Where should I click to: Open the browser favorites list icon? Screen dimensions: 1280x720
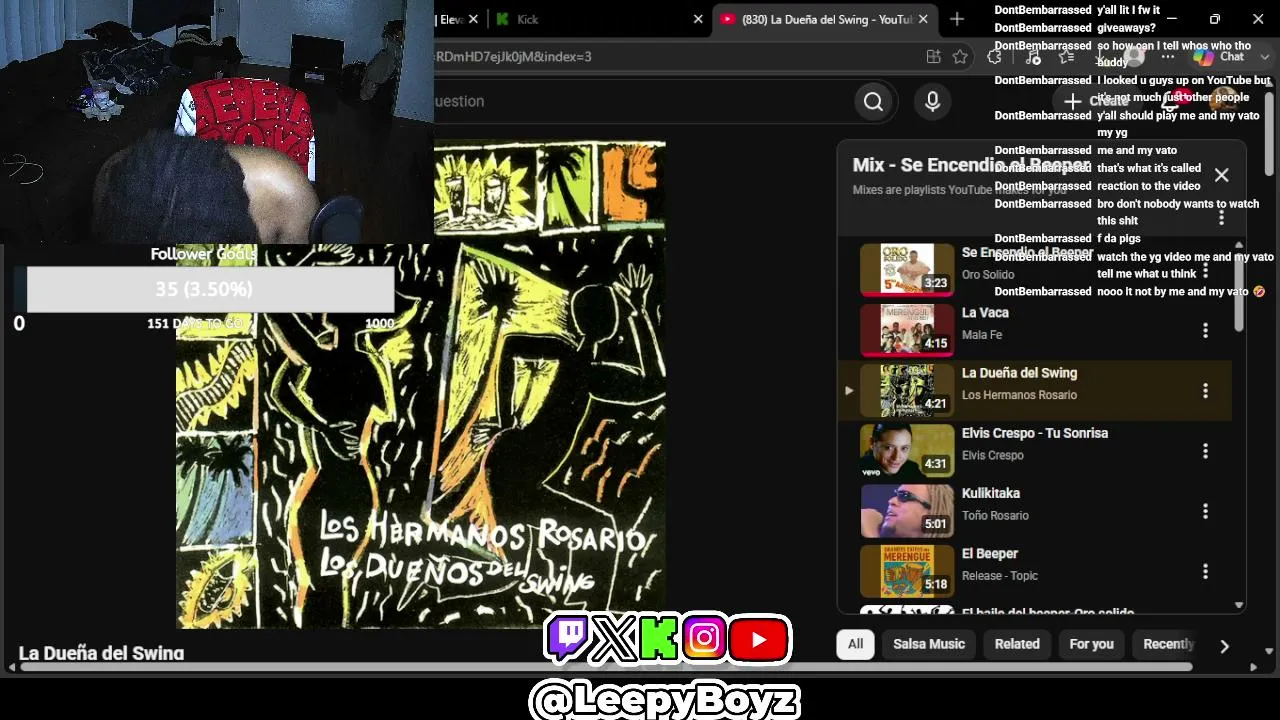click(1067, 57)
